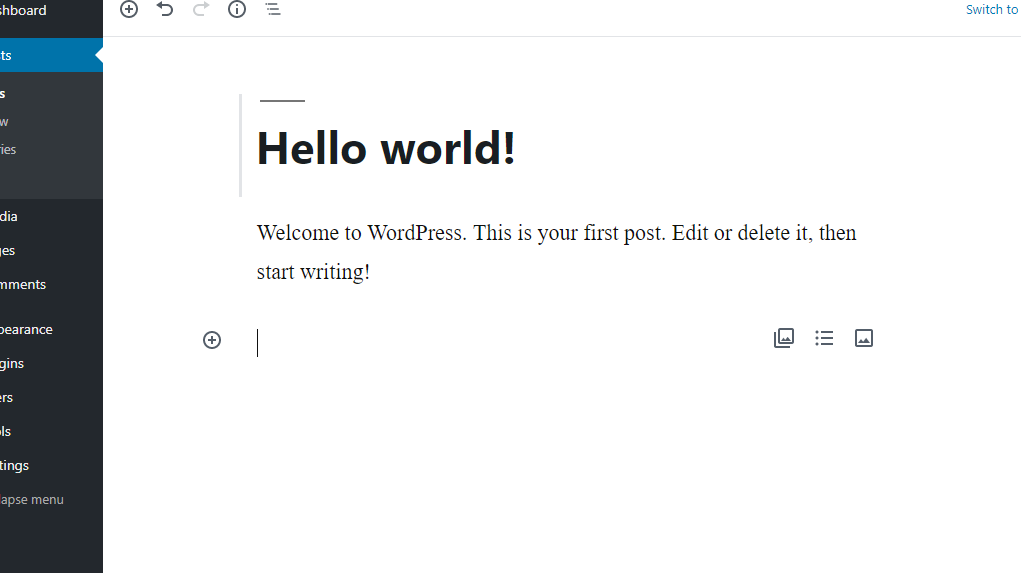Insert an Image block from the shortcut icons
Screen dimensions: 1021x573
tap(864, 338)
